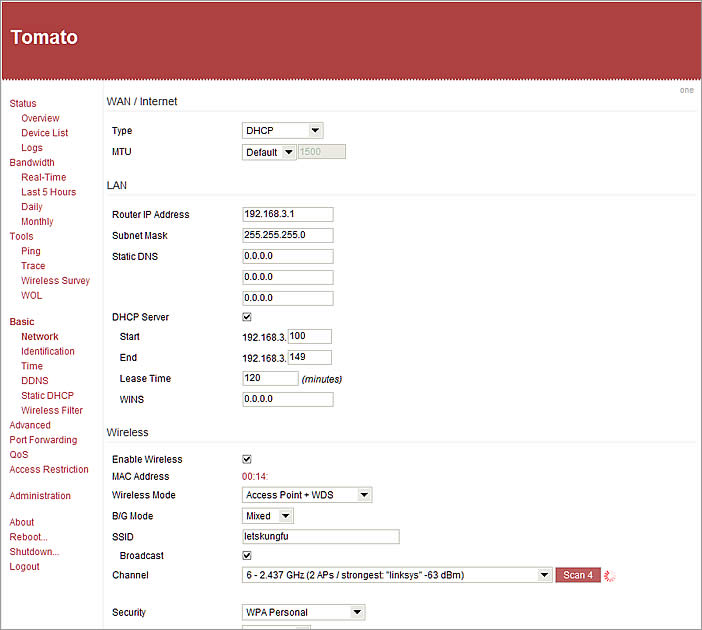Open the Status menu section

[x=23, y=103]
